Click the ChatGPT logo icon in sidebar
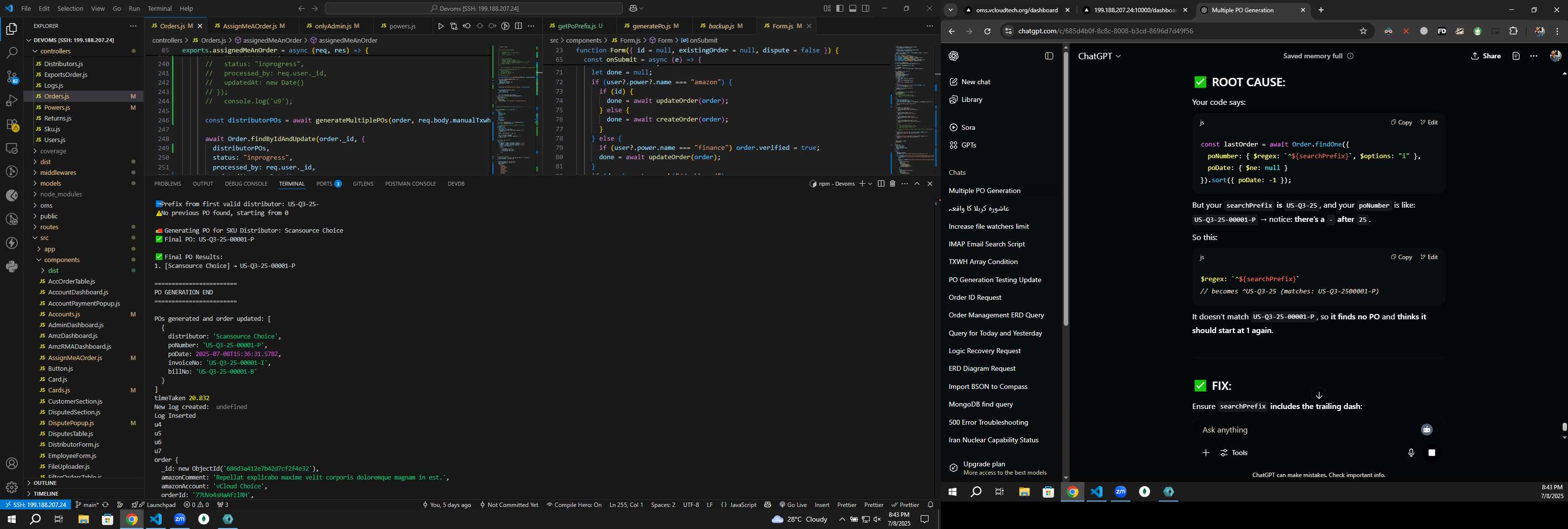Image resolution: width=1568 pixels, height=529 pixels. point(954,56)
